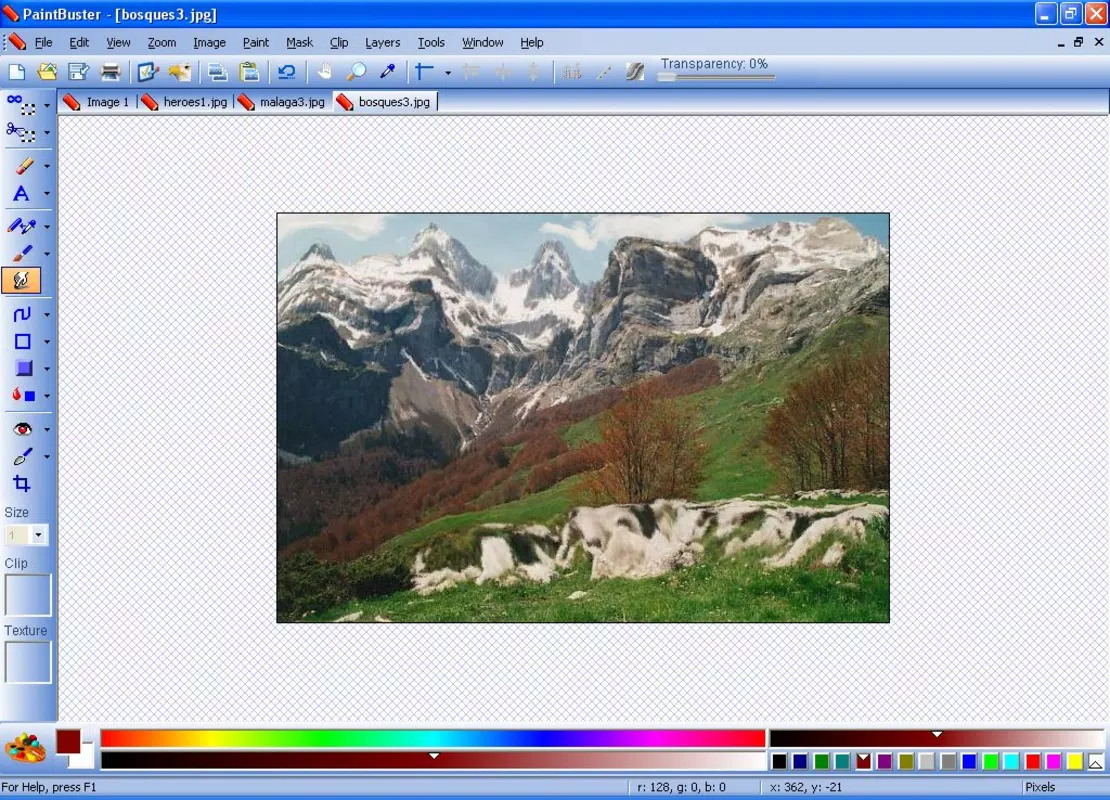1110x800 pixels.
Task: Select the scissors cut-selection tool
Action: point(21,132)
